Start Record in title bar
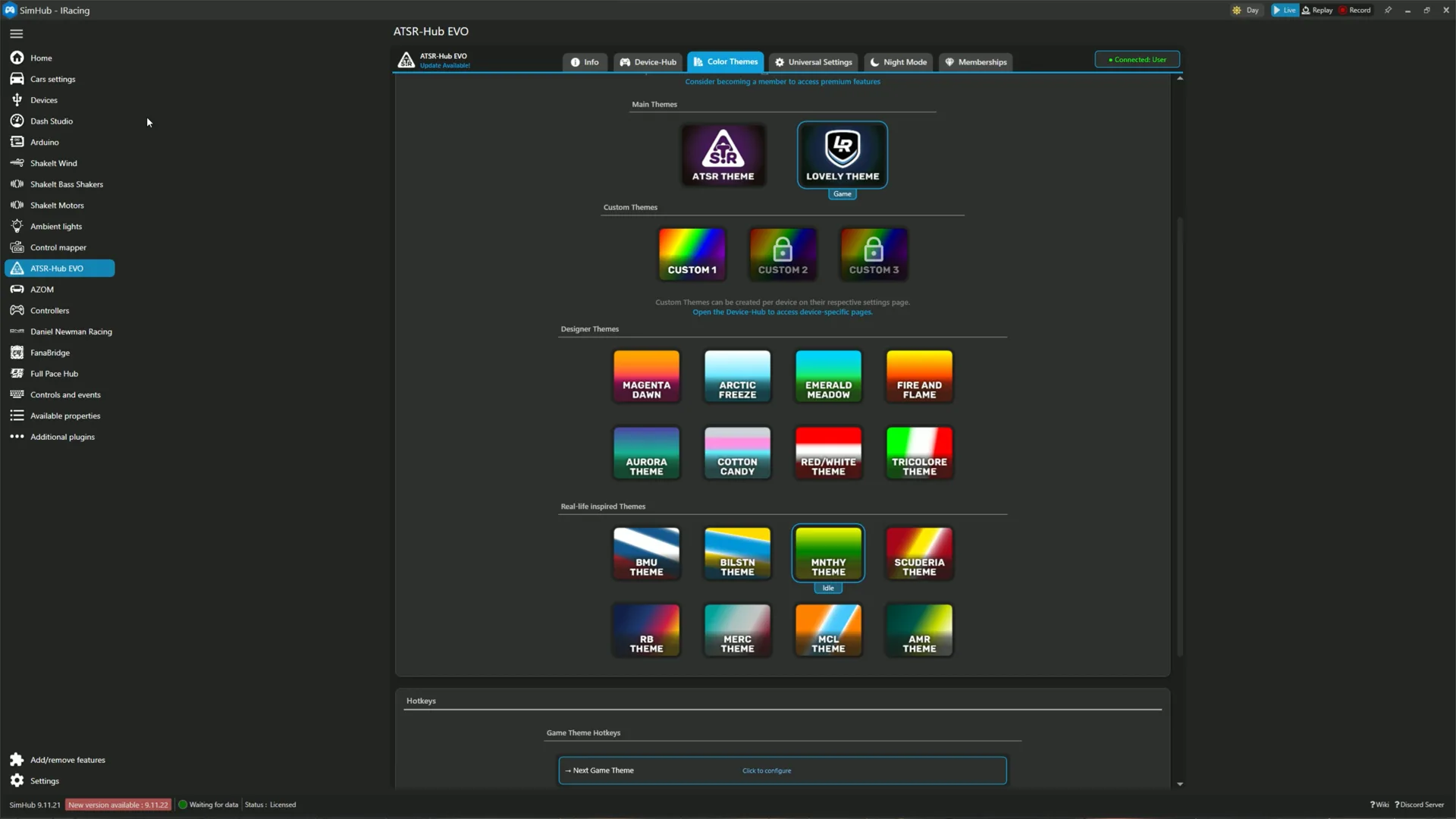 (x=1354, y=10)
